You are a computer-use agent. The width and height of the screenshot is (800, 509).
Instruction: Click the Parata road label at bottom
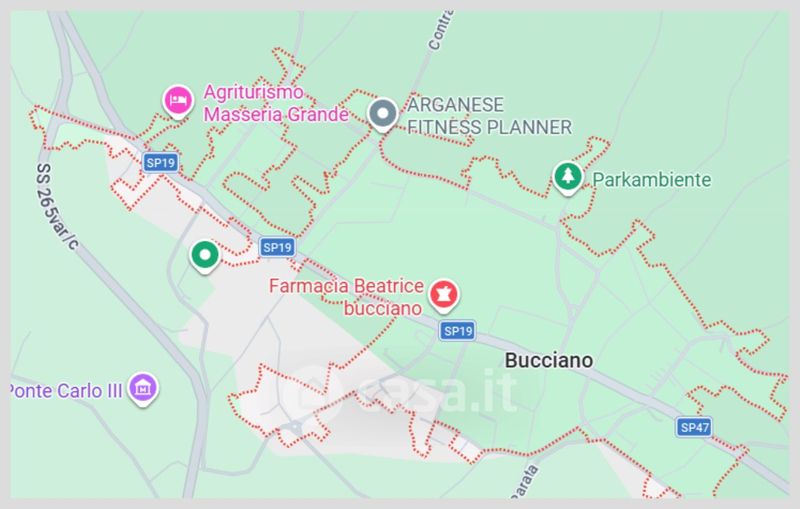(x=525, y=481)
